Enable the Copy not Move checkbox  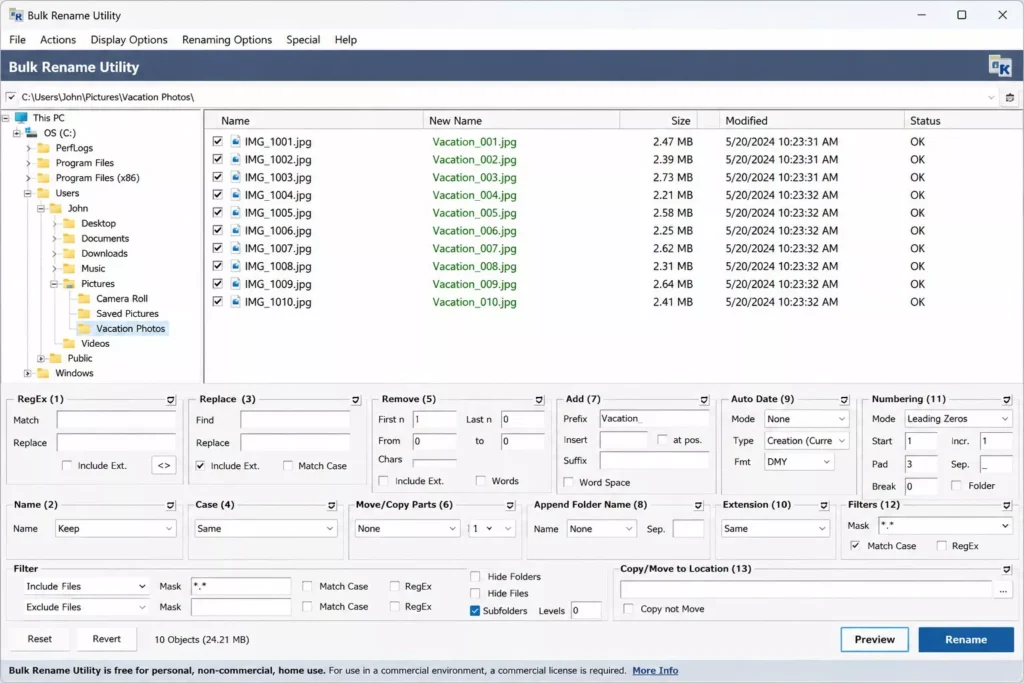coord(628,609)
